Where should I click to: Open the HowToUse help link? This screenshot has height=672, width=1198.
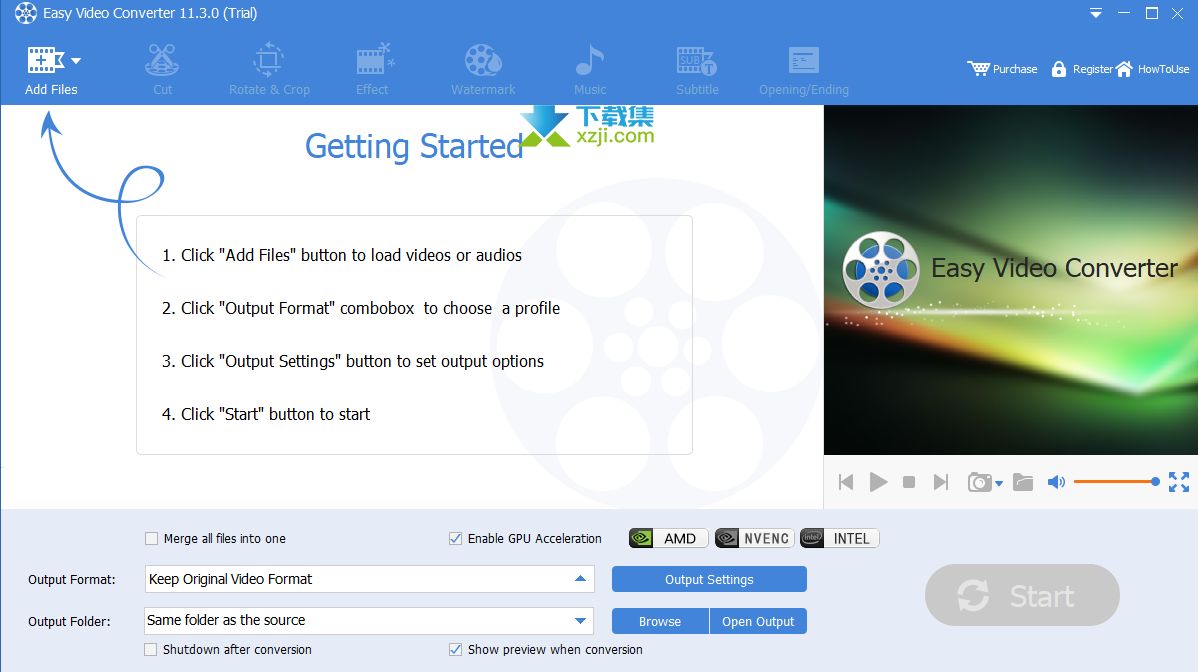(x=1153, y=69)
